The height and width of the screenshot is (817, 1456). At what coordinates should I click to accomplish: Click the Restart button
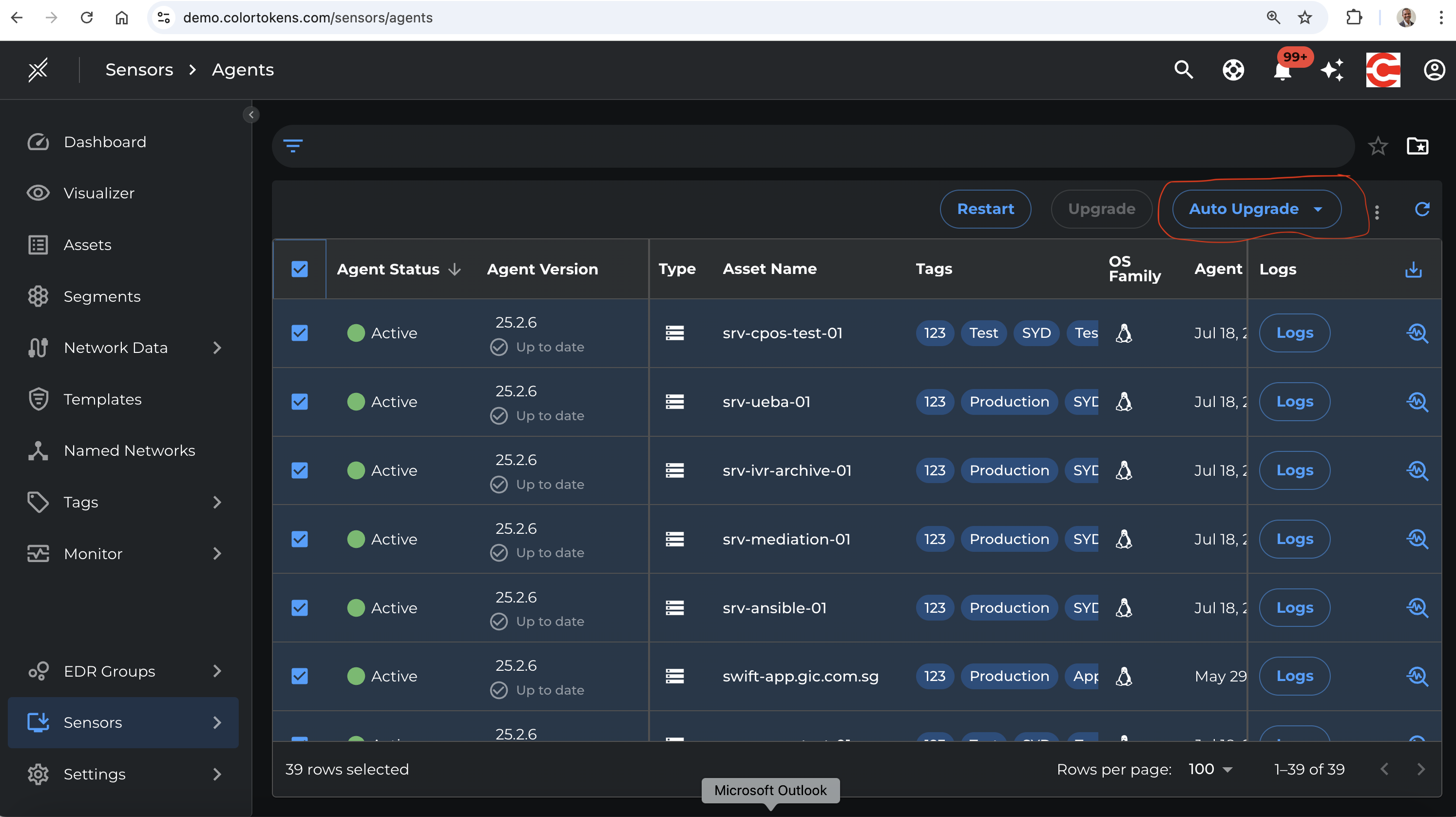(985, 209)
